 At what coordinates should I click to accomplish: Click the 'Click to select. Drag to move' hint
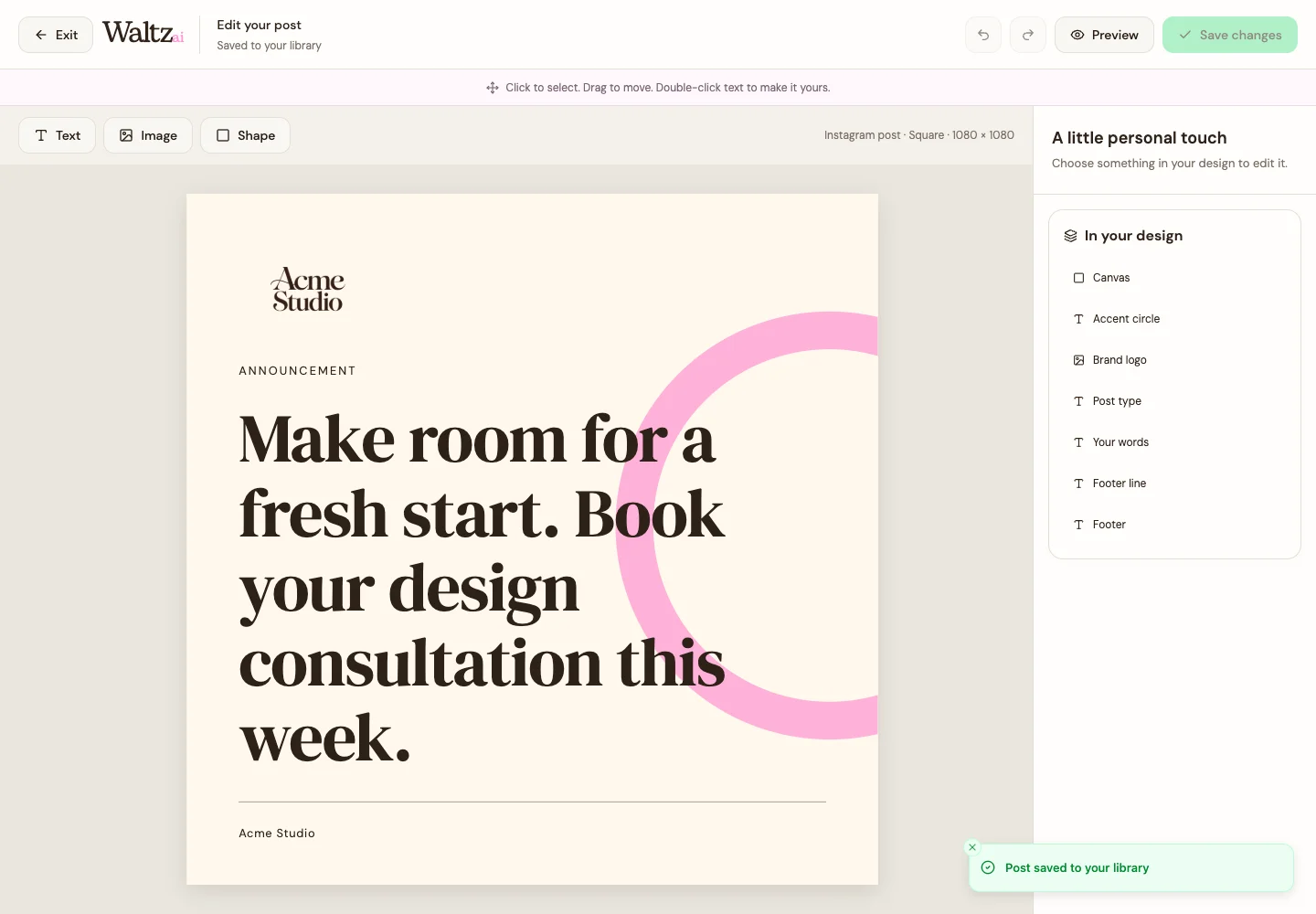(x=668, y=88)
